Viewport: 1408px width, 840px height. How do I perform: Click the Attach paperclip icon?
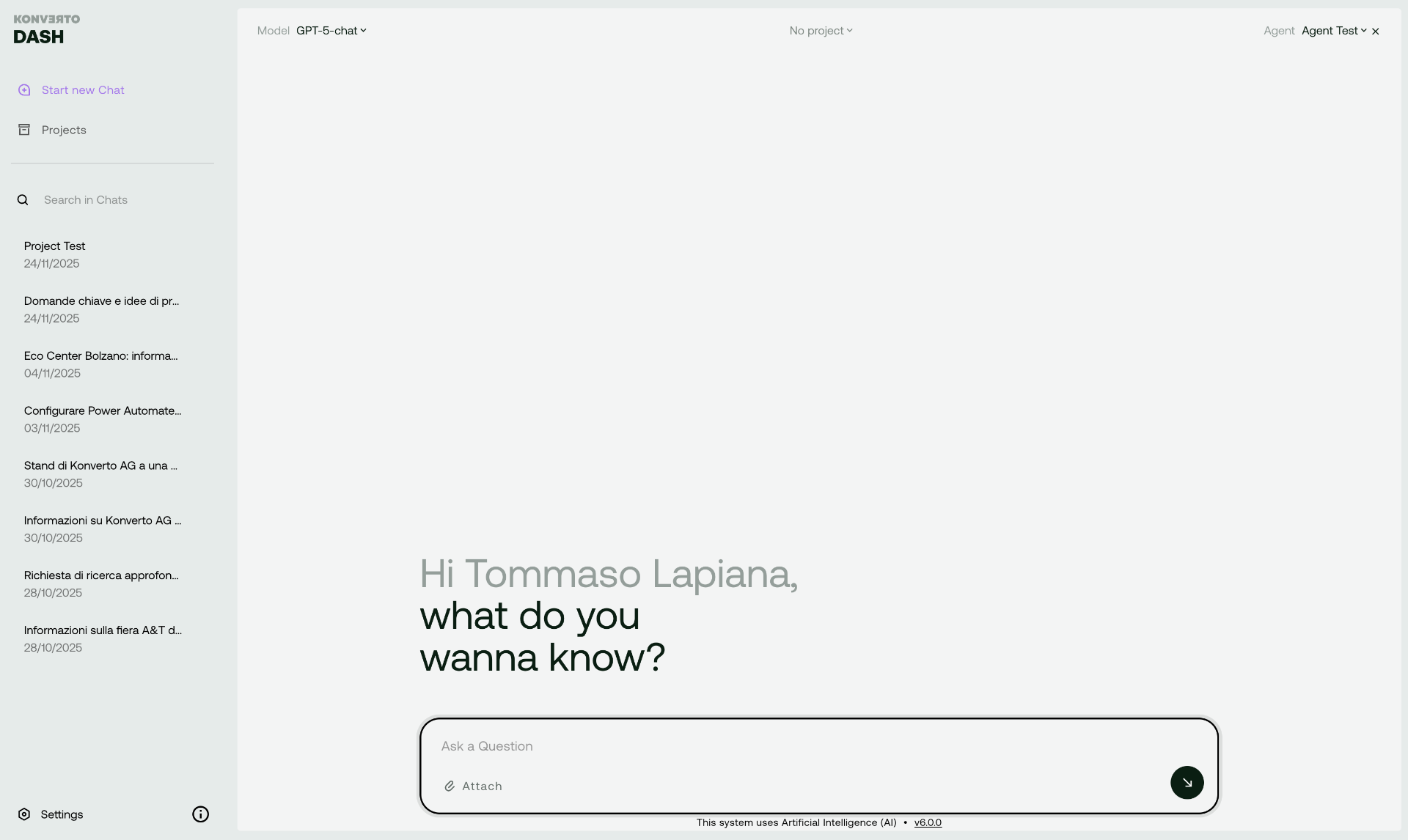pos(450,786)
